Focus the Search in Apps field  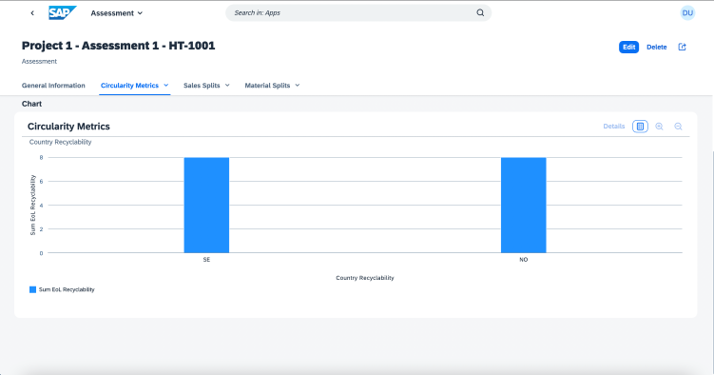click(353, 13)
